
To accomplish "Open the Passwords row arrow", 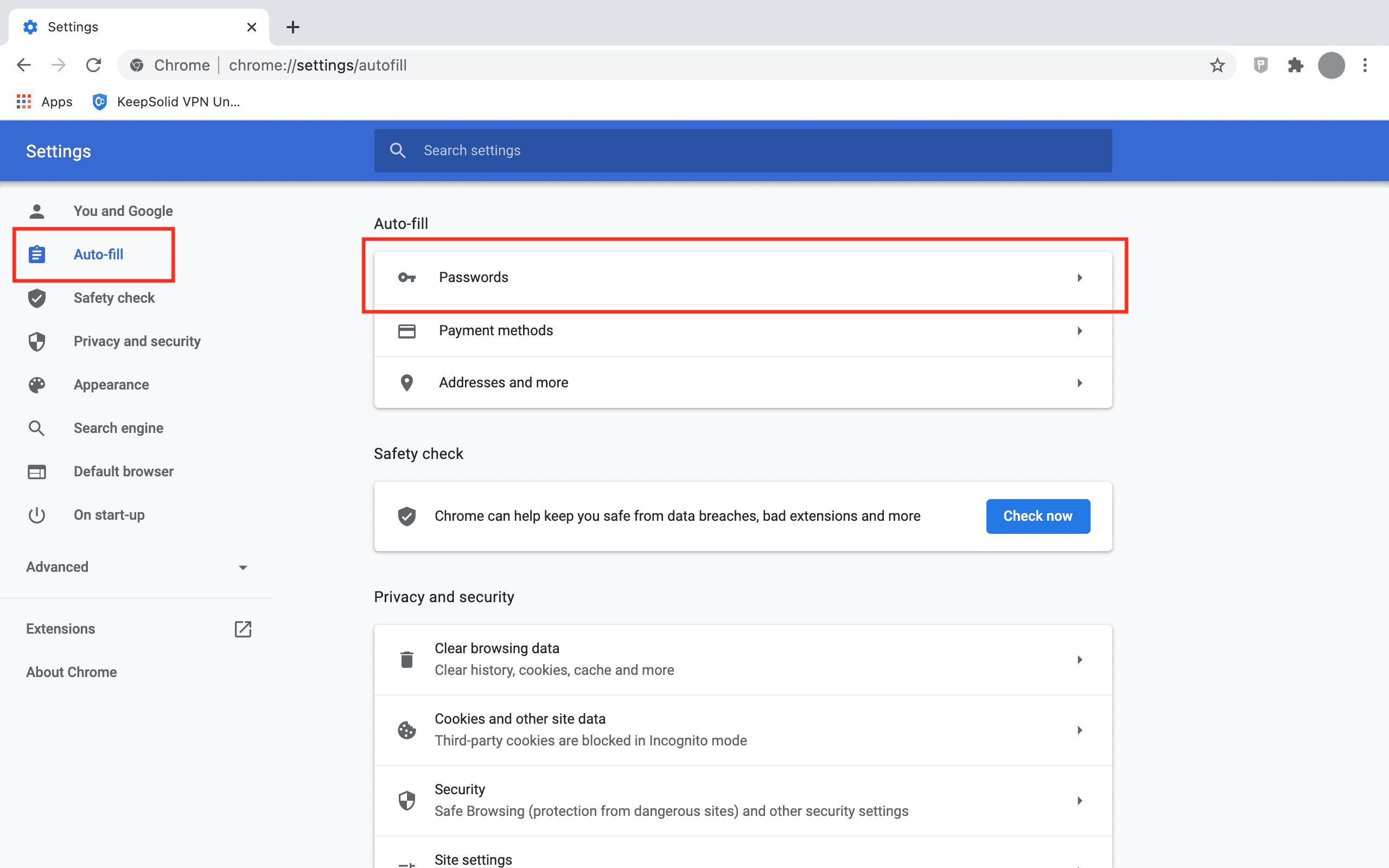I will point(1079,278).
